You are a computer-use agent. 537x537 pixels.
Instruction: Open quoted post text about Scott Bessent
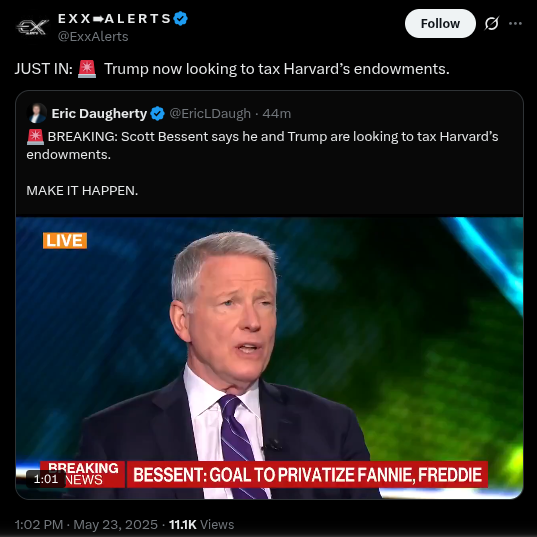262,146
